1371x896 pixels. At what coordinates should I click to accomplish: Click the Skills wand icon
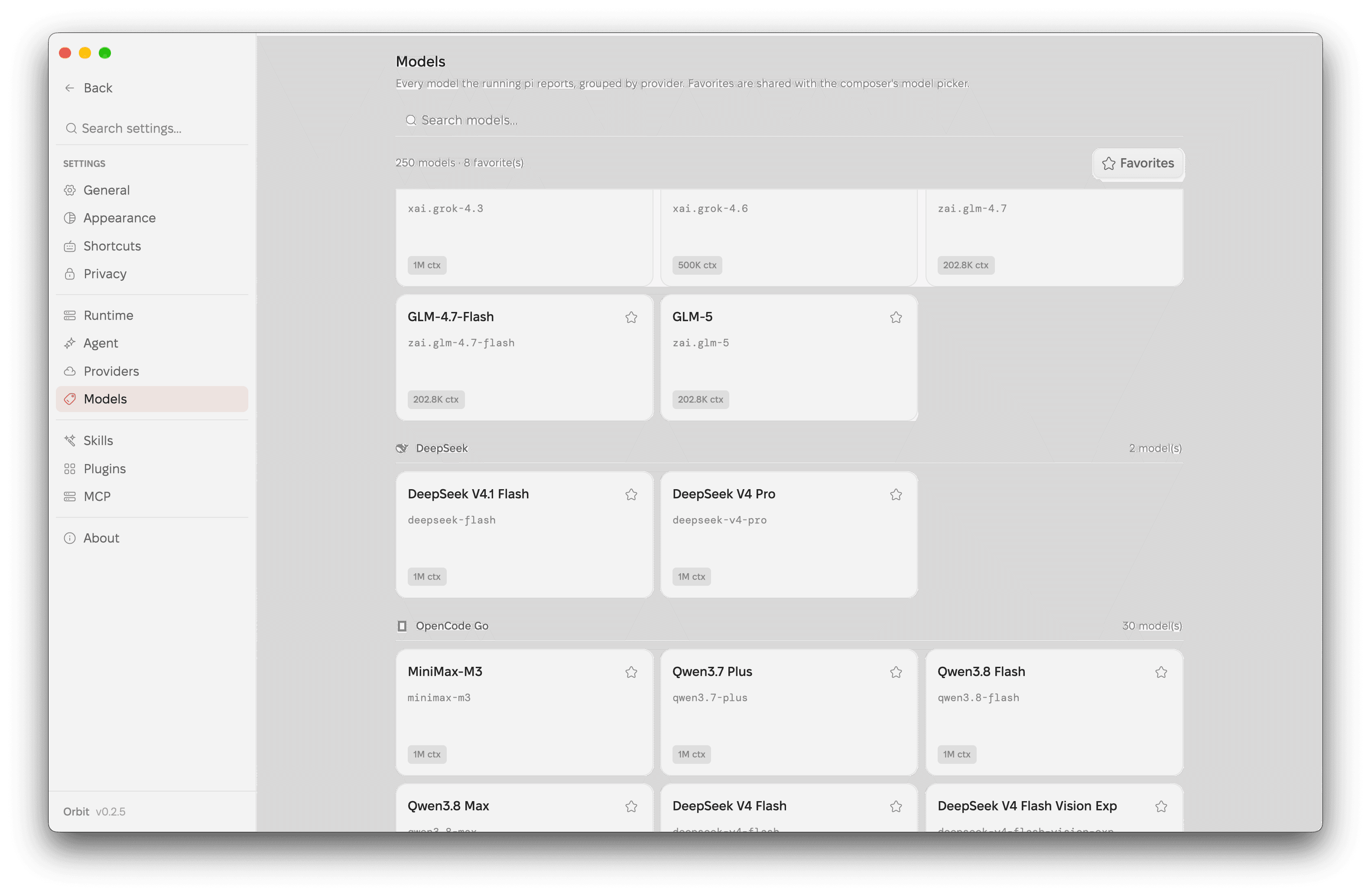(70, 441)
